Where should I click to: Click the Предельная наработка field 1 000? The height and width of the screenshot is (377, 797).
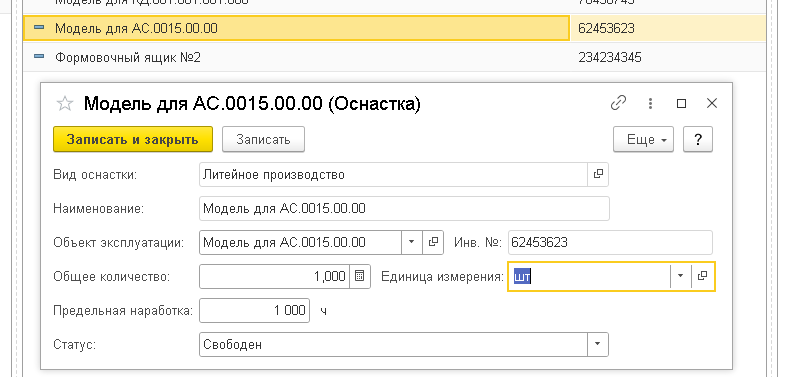255,310
